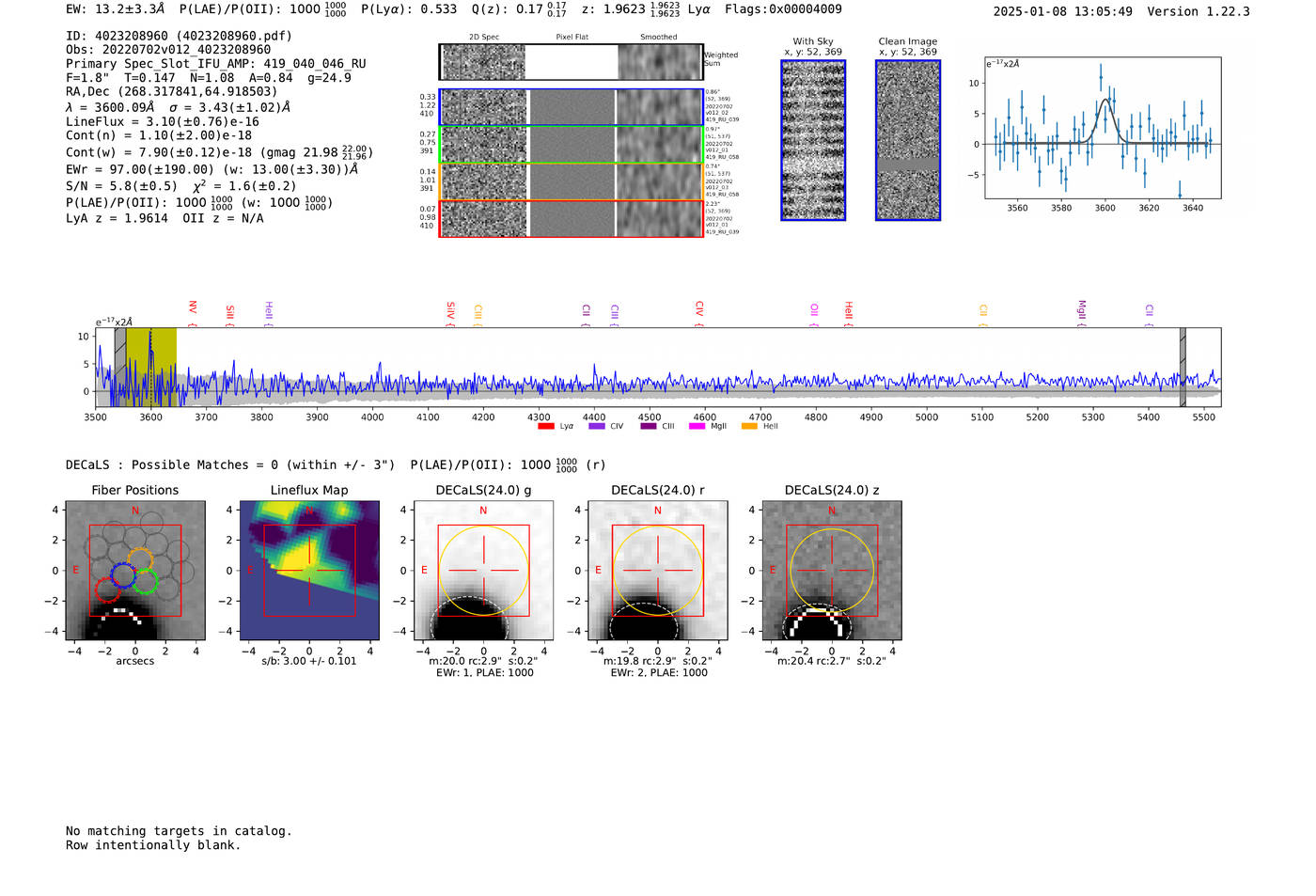This screenshot has width=1316, height=896.
Task: Select the MgII line marker
Action: click(x=1081, y=313)
